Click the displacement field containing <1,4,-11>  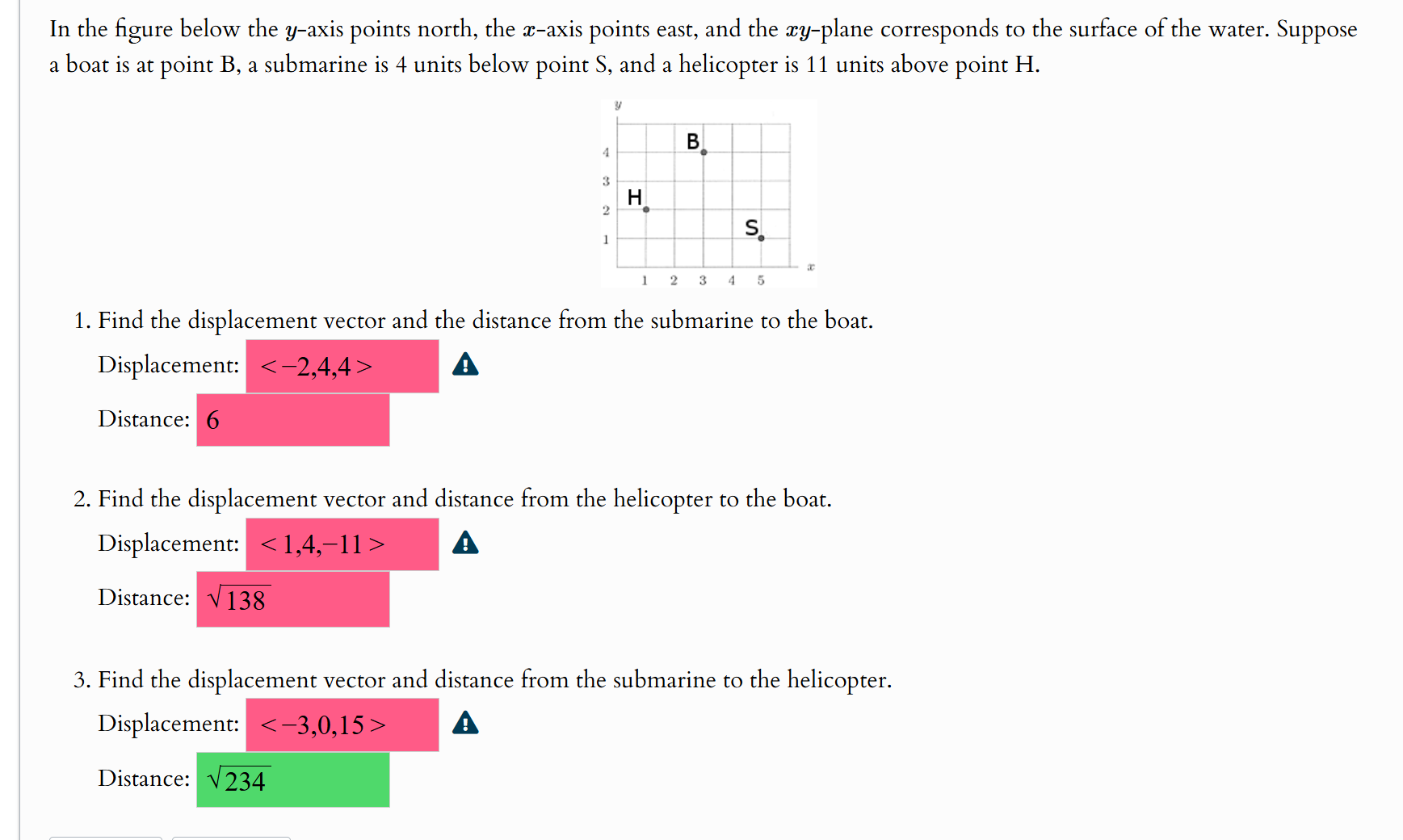click(x=342, y=544)
